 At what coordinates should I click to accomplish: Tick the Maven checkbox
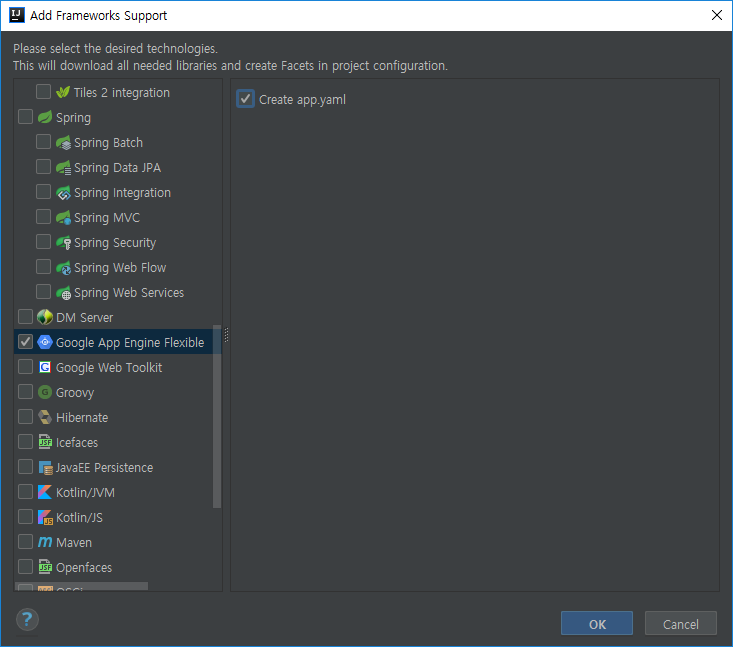click(x=25, y=542)
